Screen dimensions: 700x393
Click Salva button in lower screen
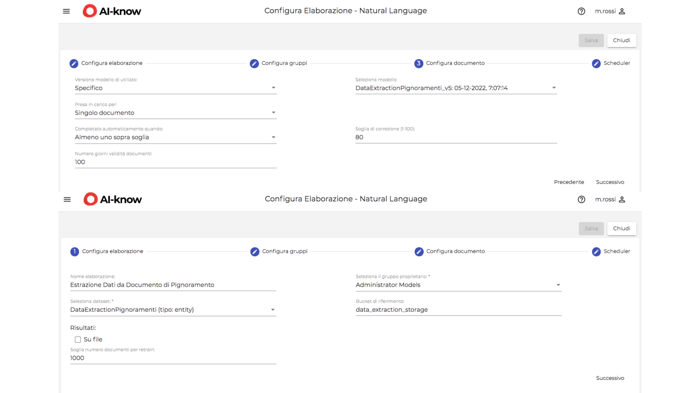tap(591, 228)
